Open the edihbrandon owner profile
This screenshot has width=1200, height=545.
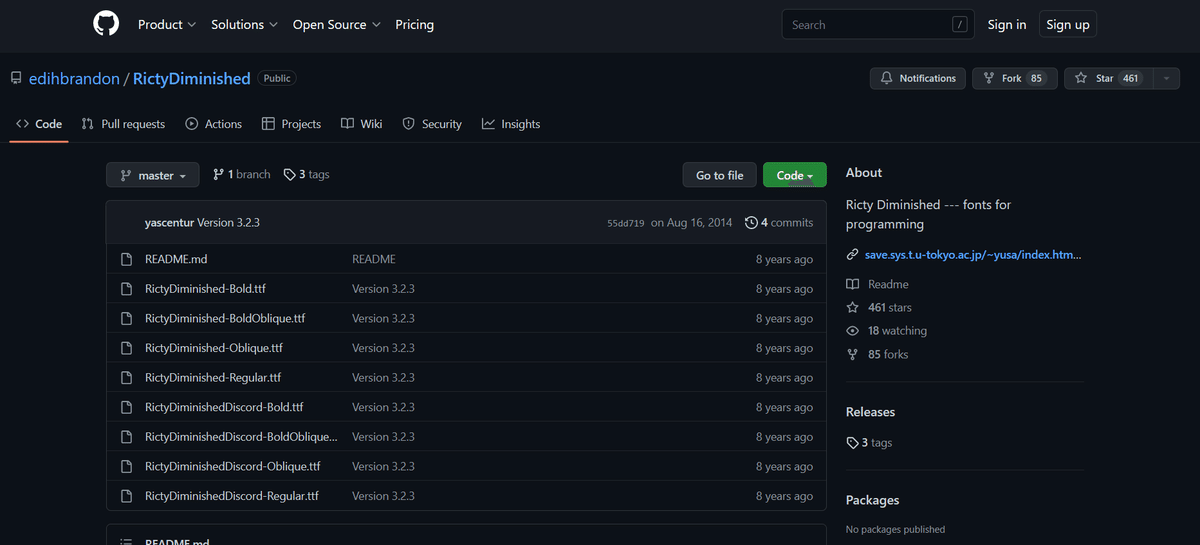pyautogui.click(x=73, y=78)
